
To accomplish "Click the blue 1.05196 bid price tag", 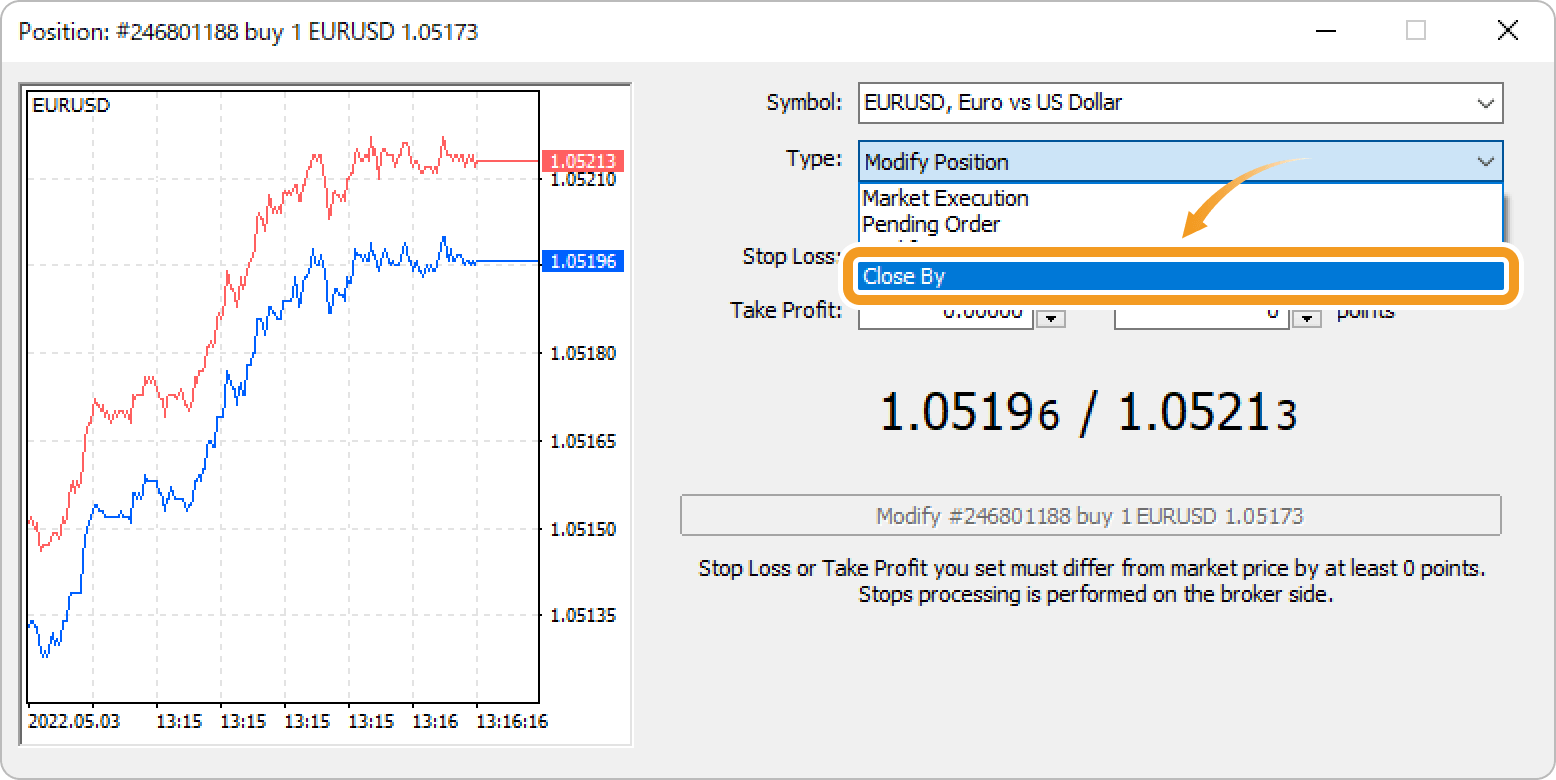I will 583,262.
